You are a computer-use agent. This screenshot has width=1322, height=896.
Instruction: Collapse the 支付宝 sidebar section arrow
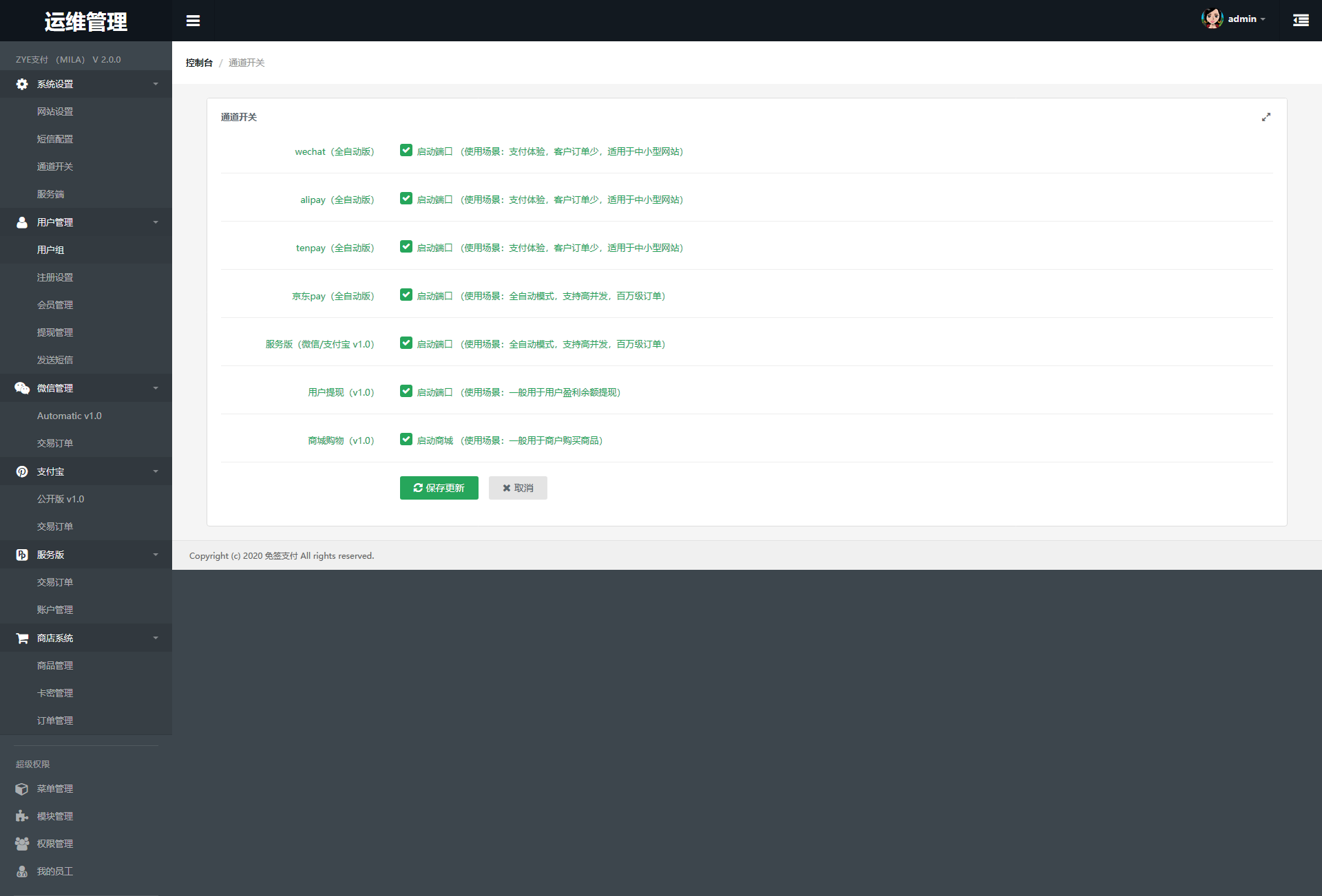pyautogui.click(x=156, y=471)
